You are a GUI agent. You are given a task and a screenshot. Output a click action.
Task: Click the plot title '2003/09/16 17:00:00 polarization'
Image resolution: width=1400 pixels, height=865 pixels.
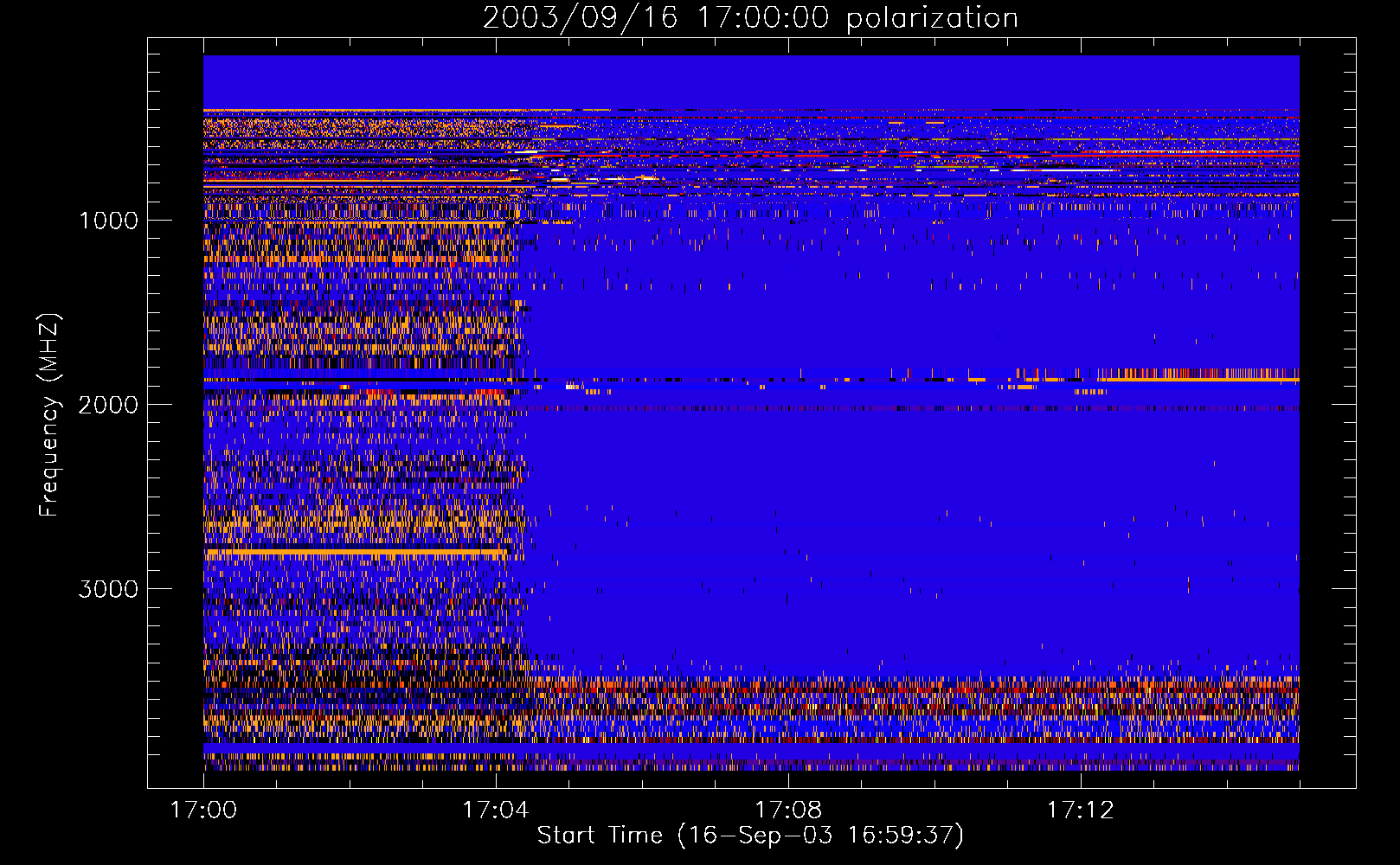pyautogui.click(x=750, y=17)
